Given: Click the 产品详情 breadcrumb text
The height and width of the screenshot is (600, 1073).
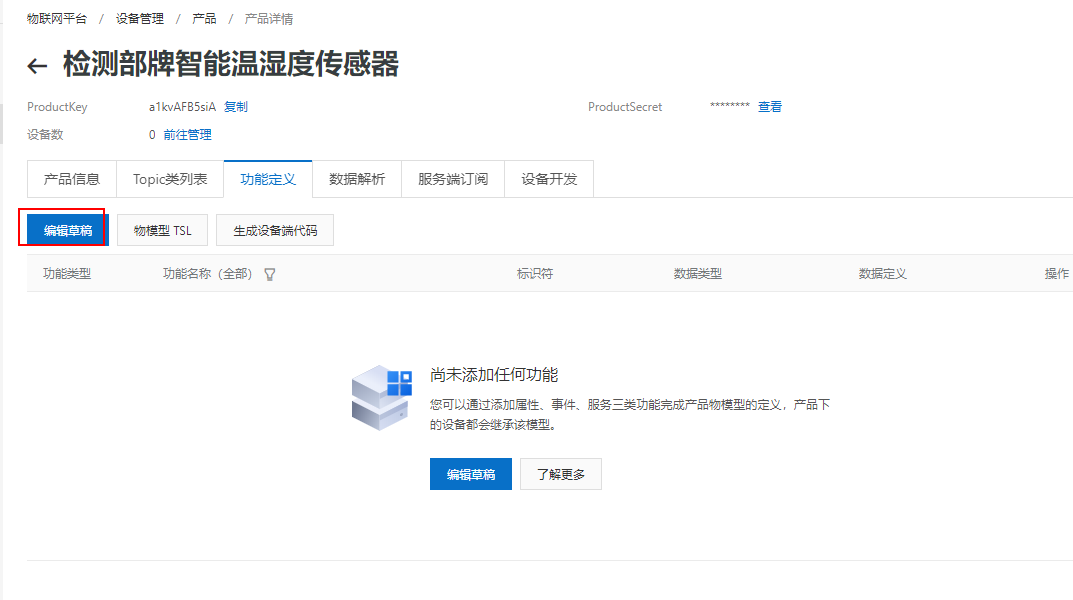Looking at the screenshot, I should 269,18.
